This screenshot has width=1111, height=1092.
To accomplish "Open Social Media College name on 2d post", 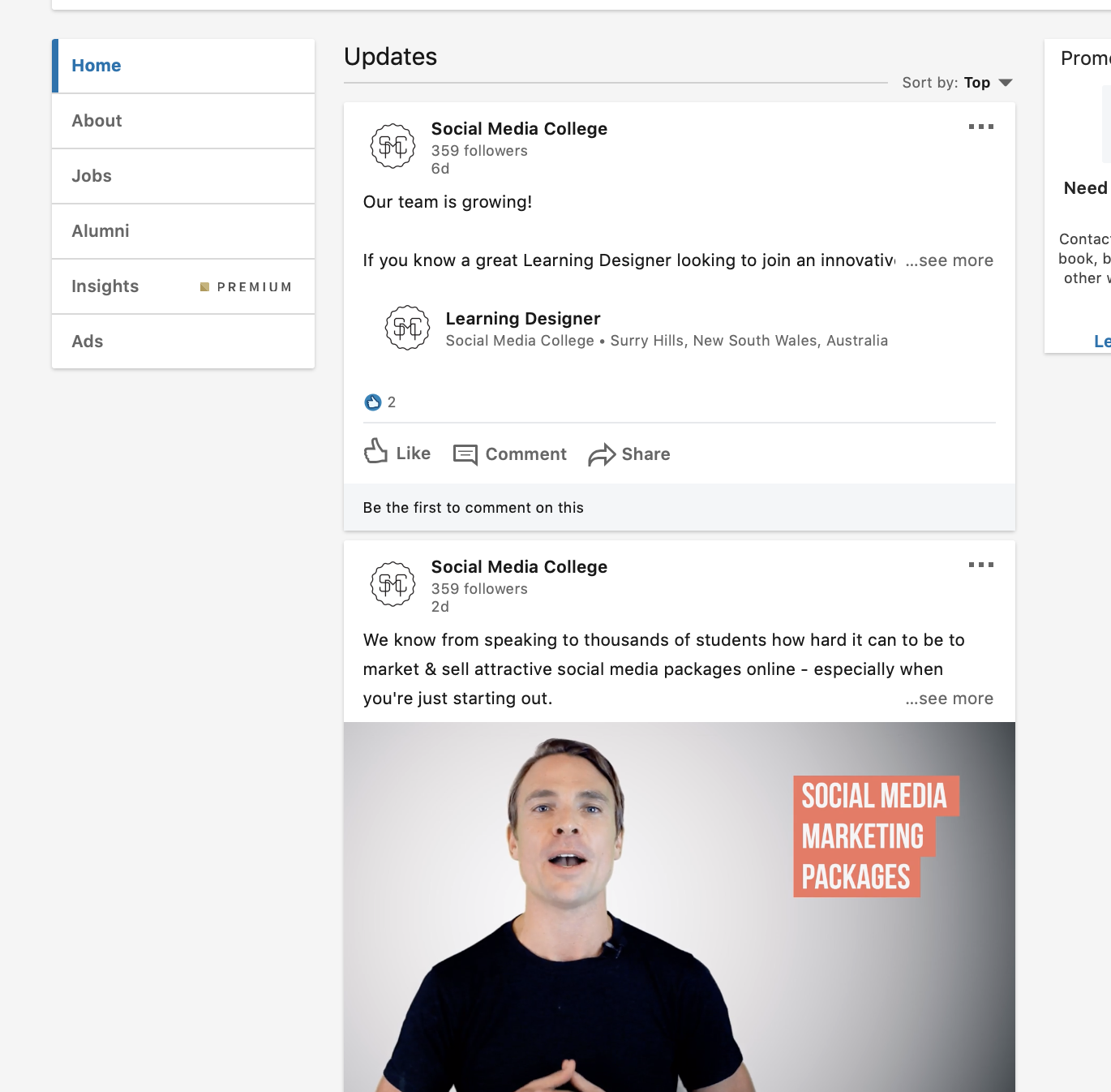I will 519,567.
